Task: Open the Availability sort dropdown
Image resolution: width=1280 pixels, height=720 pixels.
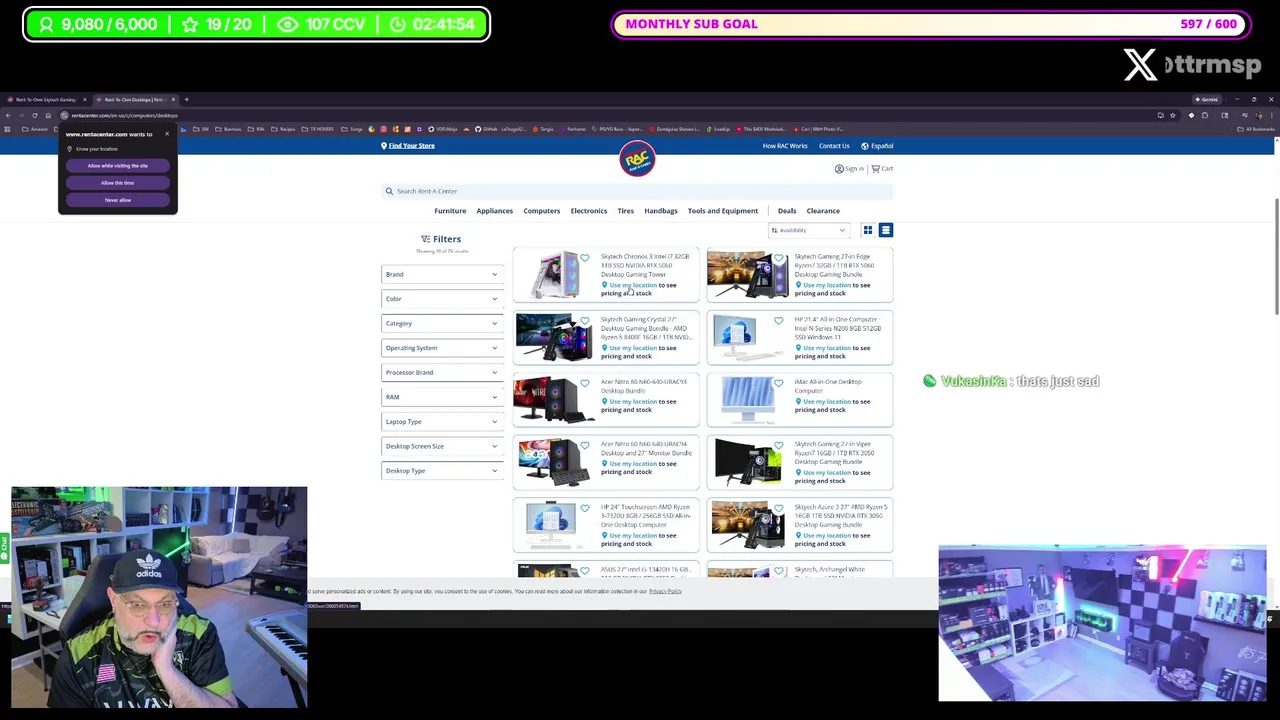Action: coord(808,230)
